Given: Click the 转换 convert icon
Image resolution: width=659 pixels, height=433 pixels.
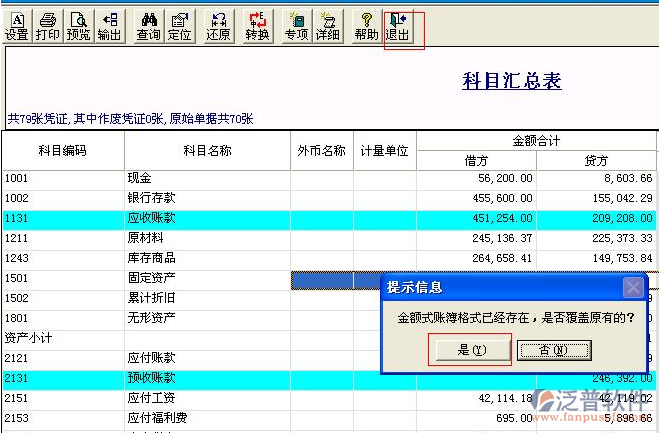Looking at the screenshot, I should click(x=258, y=27).
